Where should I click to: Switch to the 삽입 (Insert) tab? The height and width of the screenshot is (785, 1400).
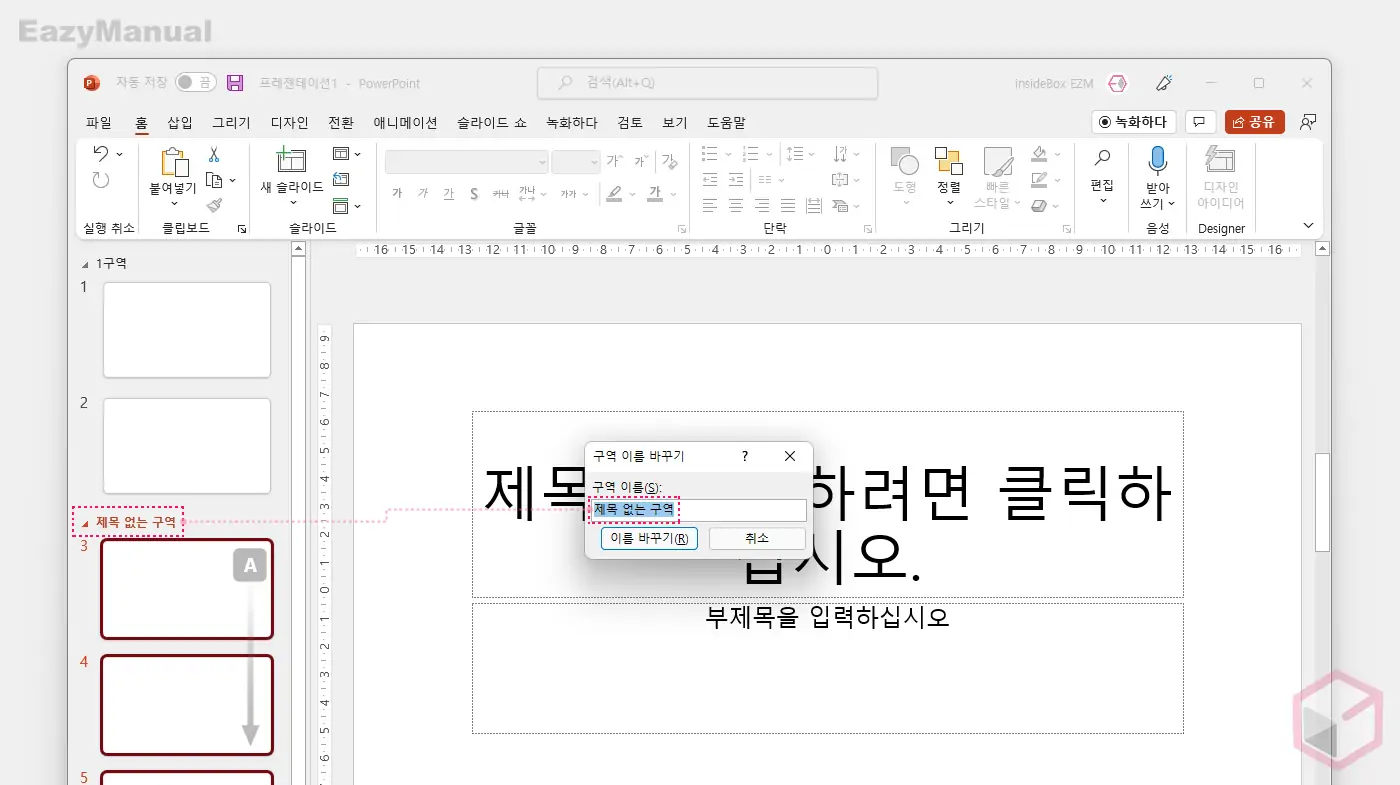click(180, 122)
